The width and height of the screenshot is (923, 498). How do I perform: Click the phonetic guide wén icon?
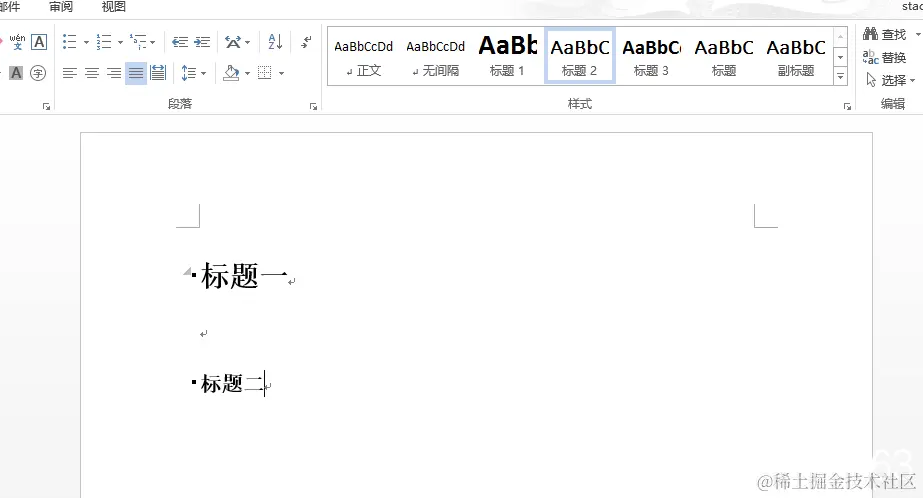click(x=17, y=42)
